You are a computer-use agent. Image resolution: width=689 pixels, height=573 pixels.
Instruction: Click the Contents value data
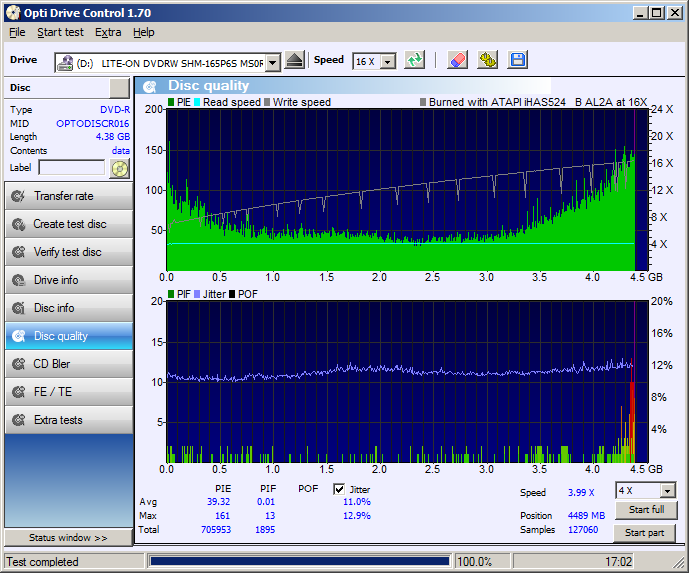point(120,151)
